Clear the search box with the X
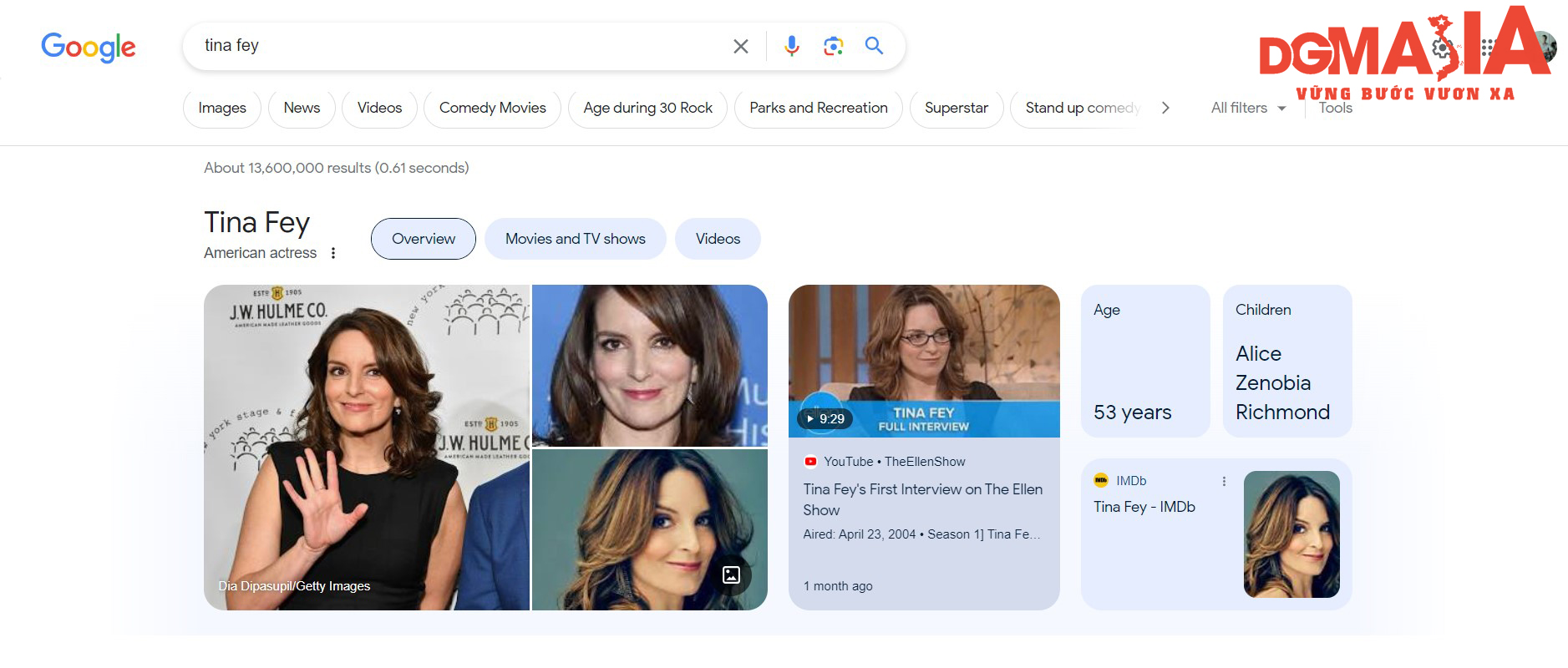Image resolution: width=1568 pixels, height=668 pixels. 740,46
